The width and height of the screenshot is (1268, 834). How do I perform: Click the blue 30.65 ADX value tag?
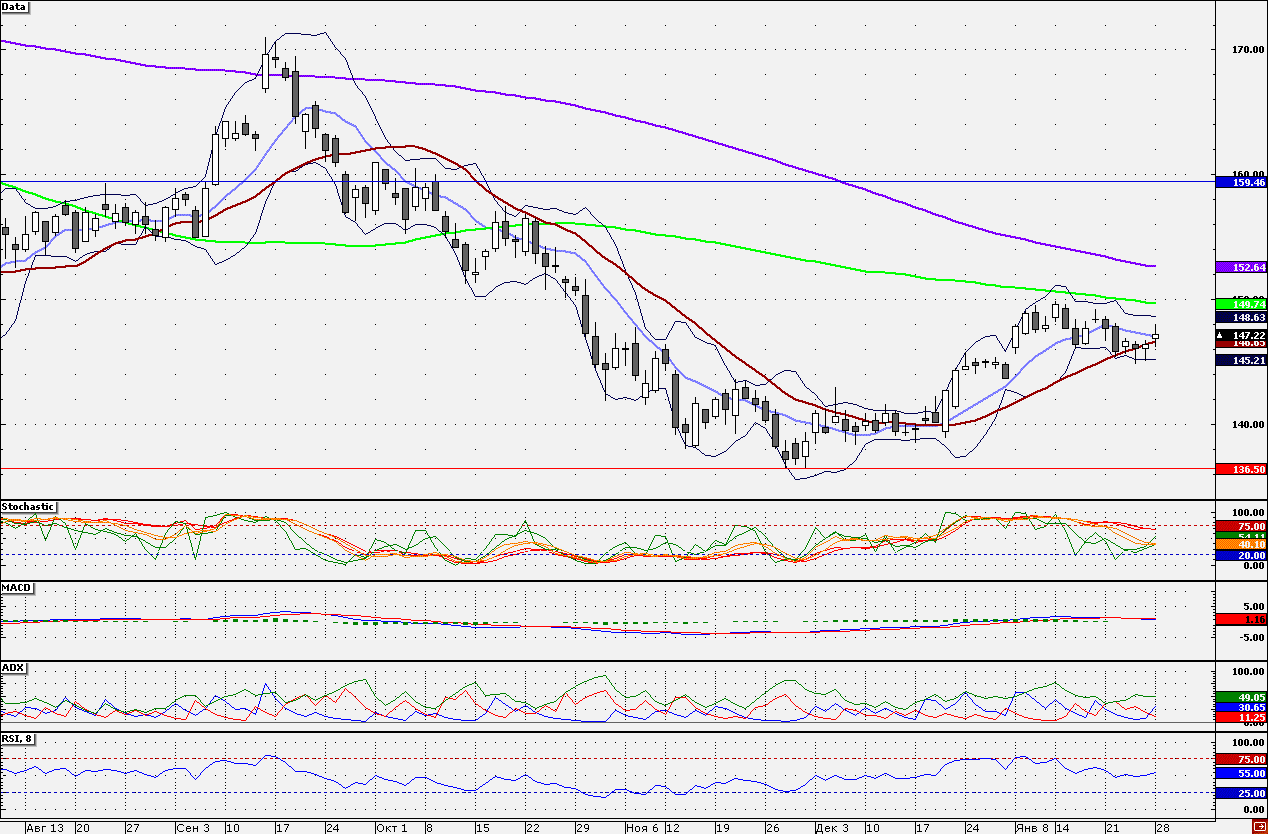pyautogui.click(x=1240, y=707)
